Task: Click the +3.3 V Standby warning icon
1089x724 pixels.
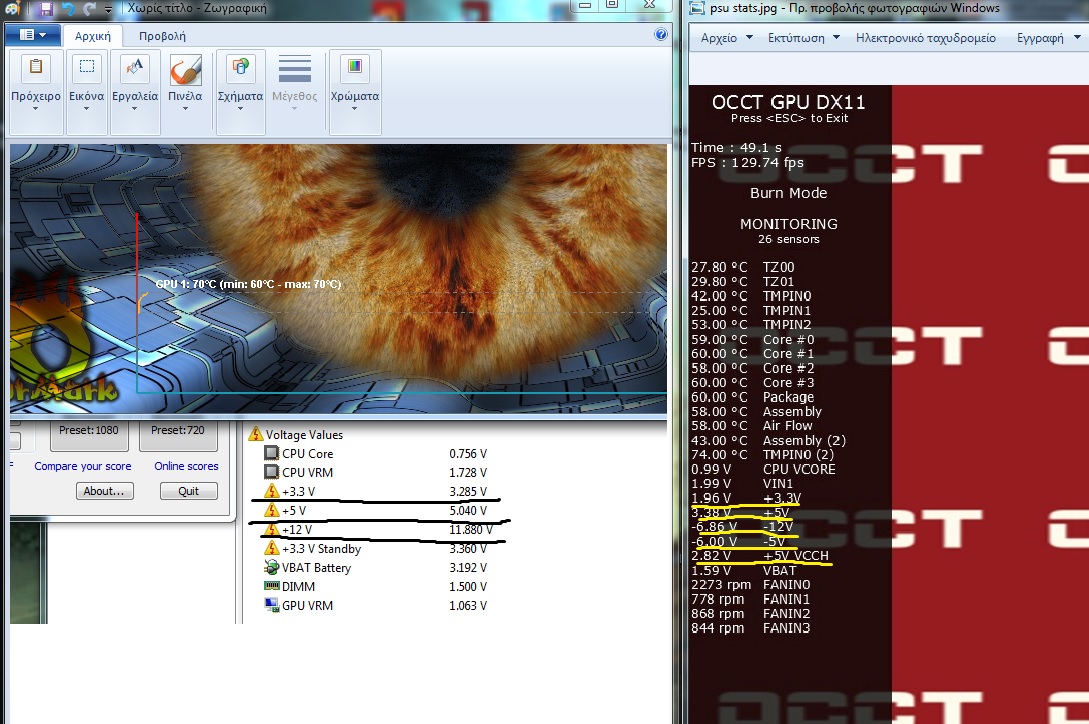Action: pyautogui.click(x=272, y=548)
